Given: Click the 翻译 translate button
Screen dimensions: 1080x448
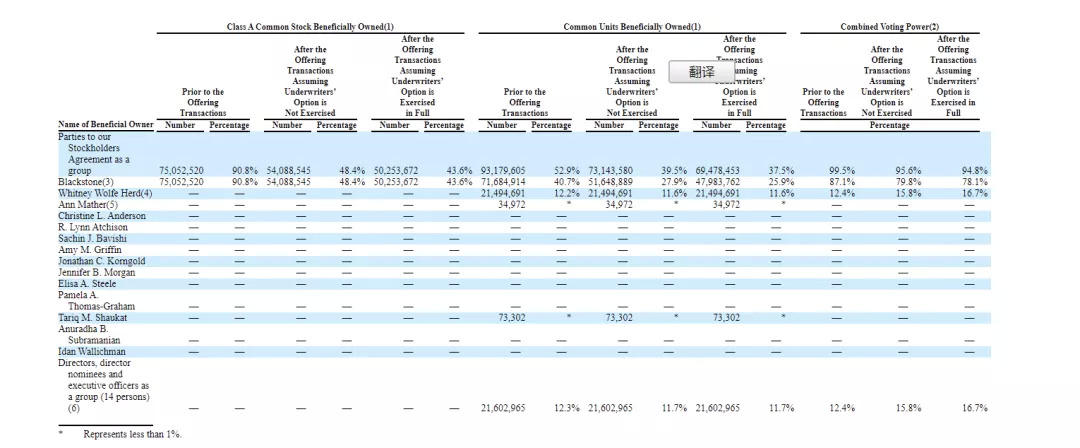Looking at the screenshot, I should pos(702,73).
